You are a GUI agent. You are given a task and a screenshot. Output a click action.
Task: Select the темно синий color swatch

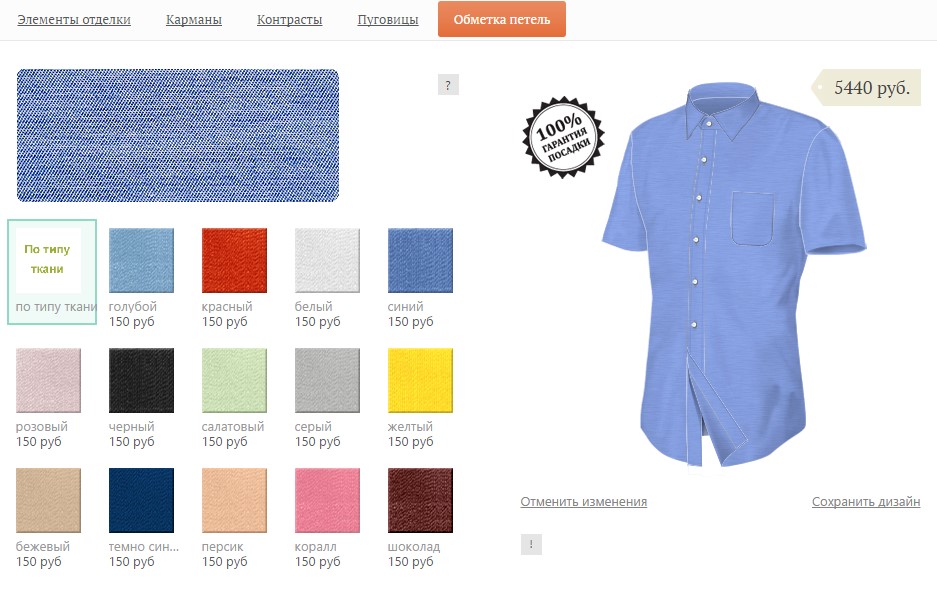(142, 500)
